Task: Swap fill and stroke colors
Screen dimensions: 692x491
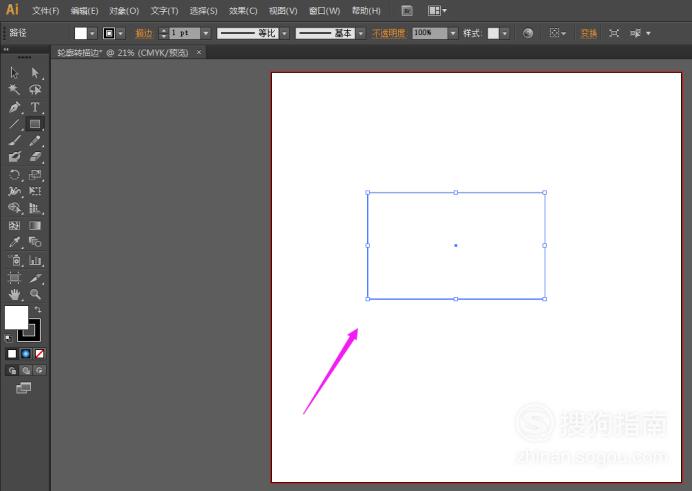Action: [38, 310]
